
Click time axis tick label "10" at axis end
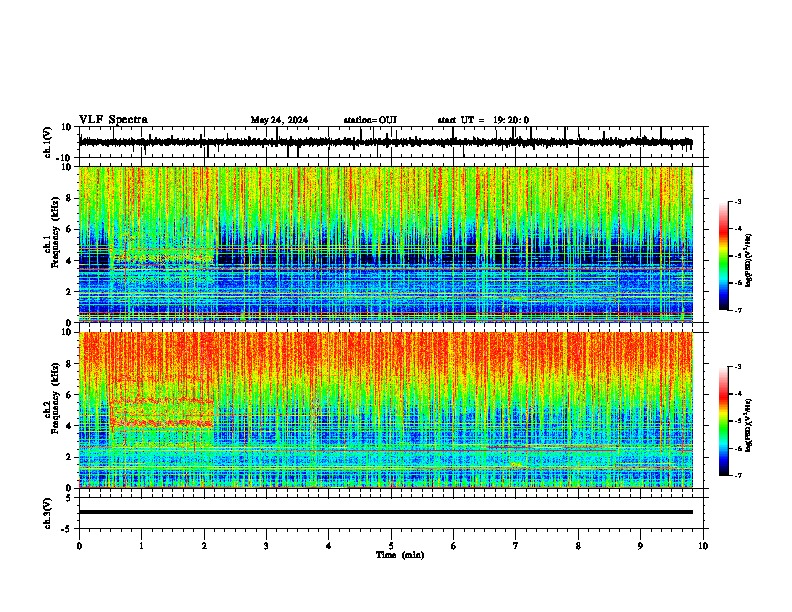(703, 546)
